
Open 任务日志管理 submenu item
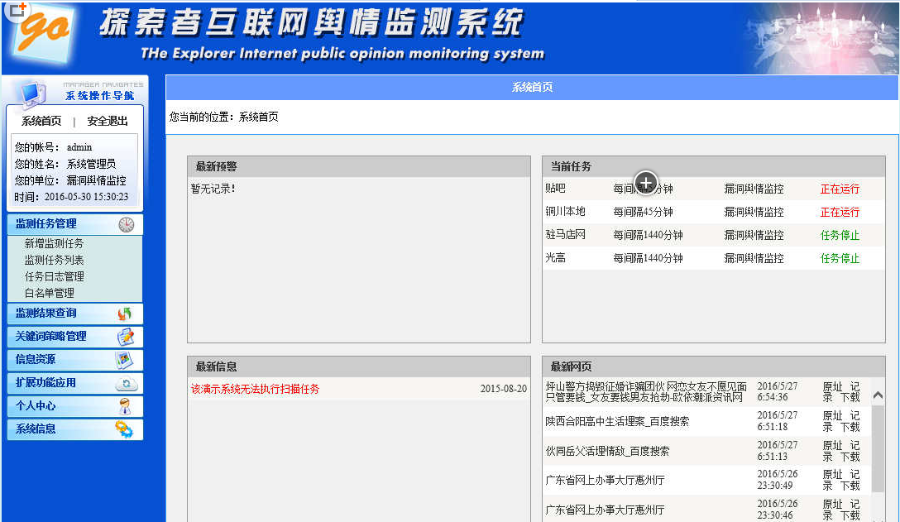54,277
